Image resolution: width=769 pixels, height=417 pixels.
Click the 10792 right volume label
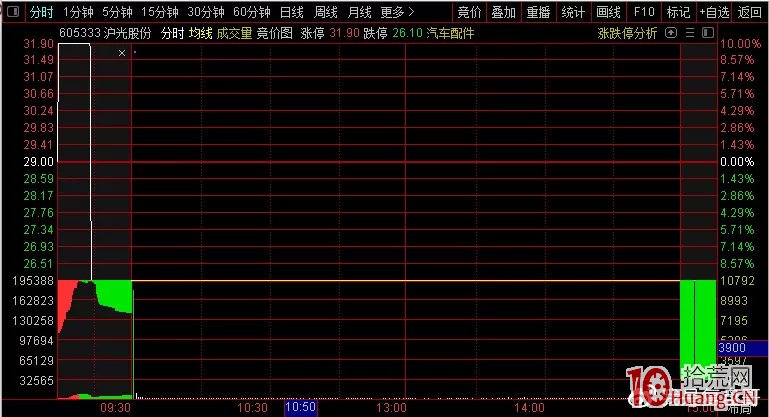737,281
